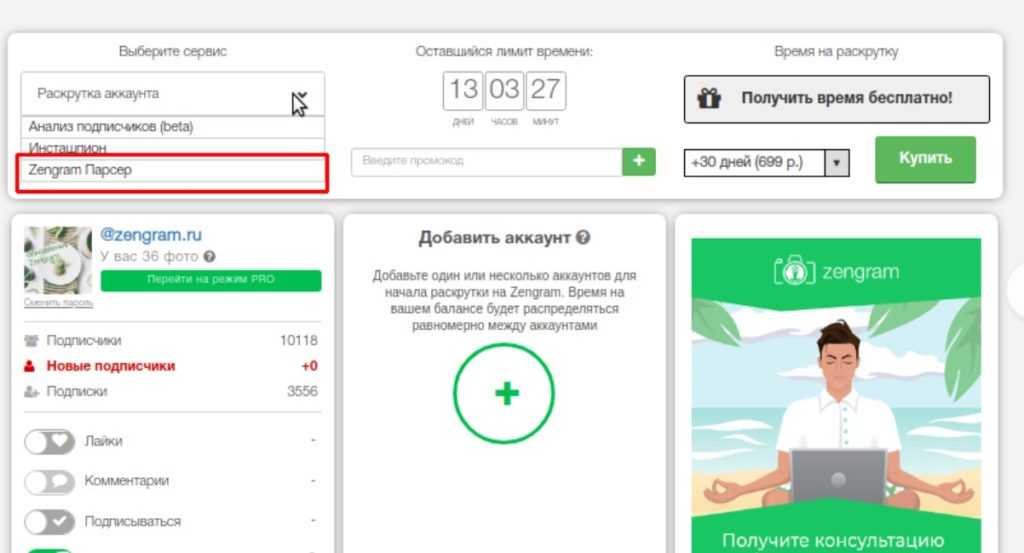
Task: Toggle the 'Подписываться' switch
Action: point(50,522)
